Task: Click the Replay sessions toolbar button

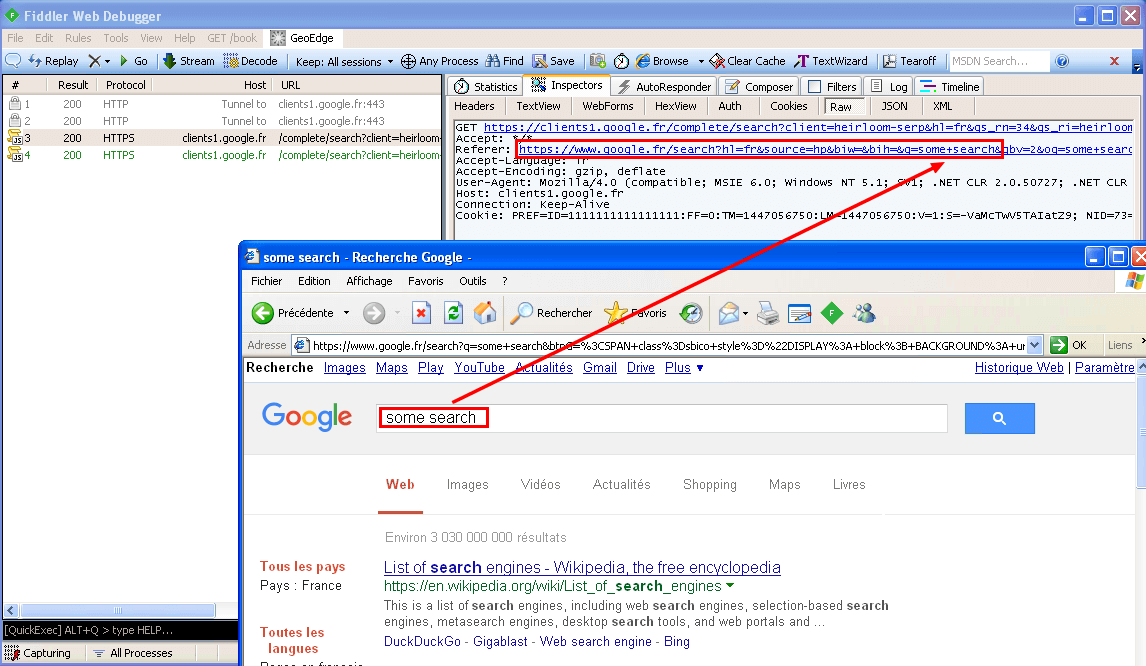Action: click(x=54, y=61)
